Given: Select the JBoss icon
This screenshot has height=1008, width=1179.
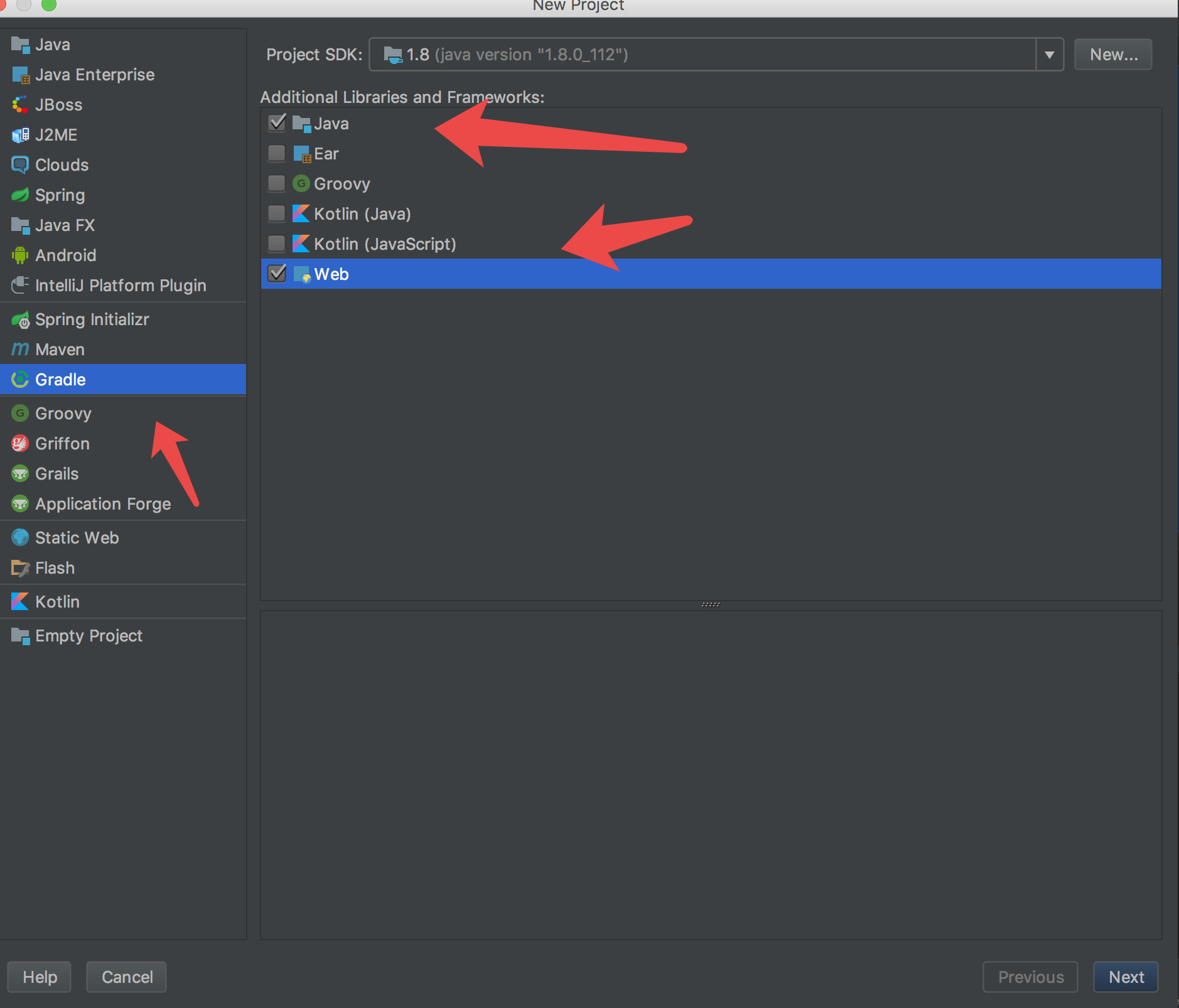Looking at the screenshot, I should [20, 105].
